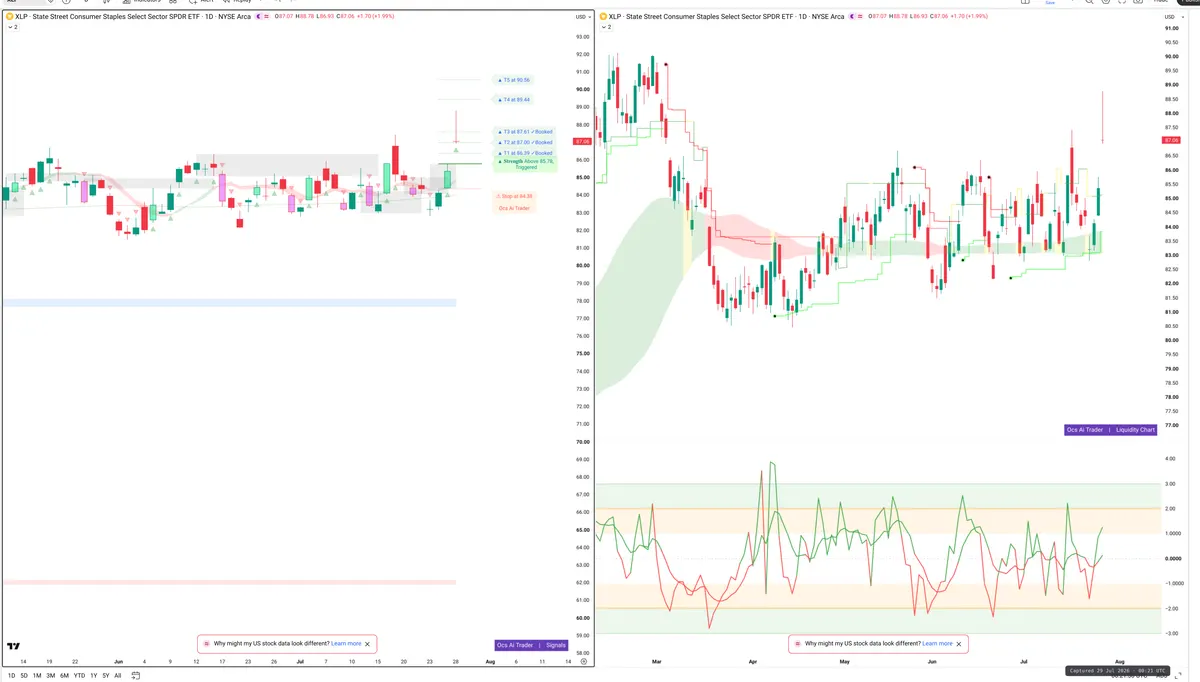1200x682 pixels.
Task: Click the Ocs Ai Trader Liquidity Chart badge
Action: coord(1110,430)
